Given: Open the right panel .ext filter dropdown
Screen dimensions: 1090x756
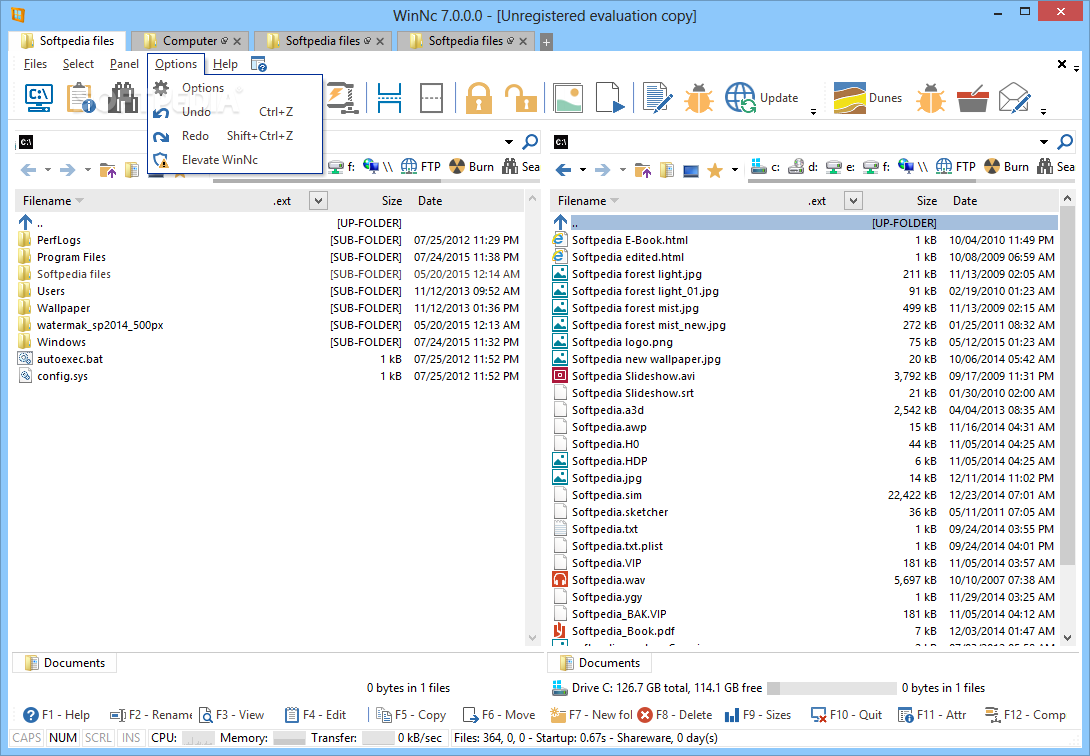Looking at the screenshot, I should tap(853, 201).
